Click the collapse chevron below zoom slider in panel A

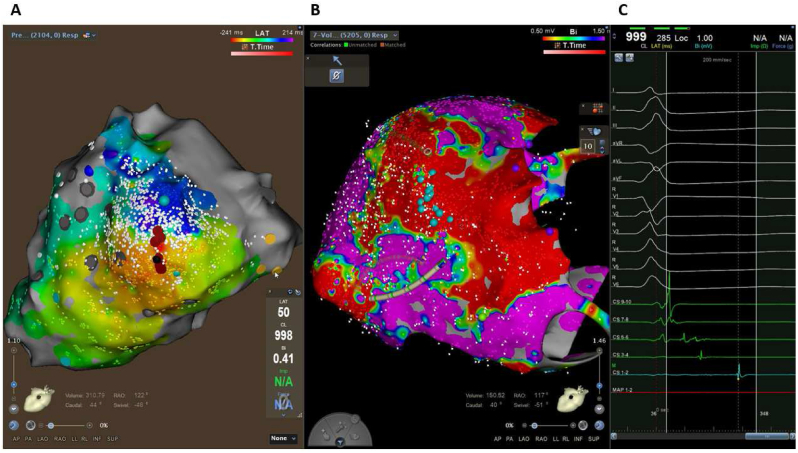[x=14, y=408]
